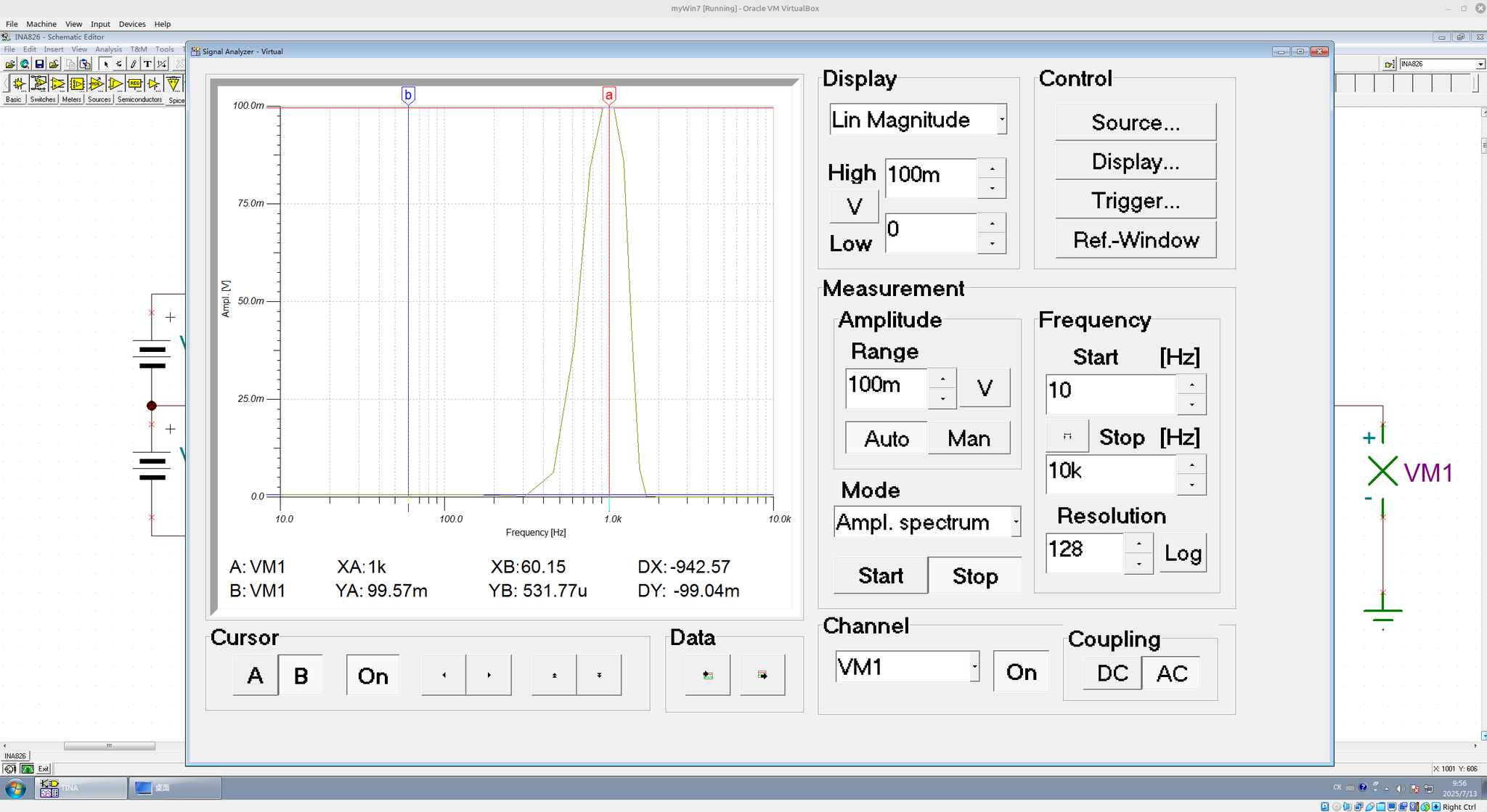Save the schematic with the disk icon
The width and height of the screenshot is (1487, 812).
click(x=39, y=64)
